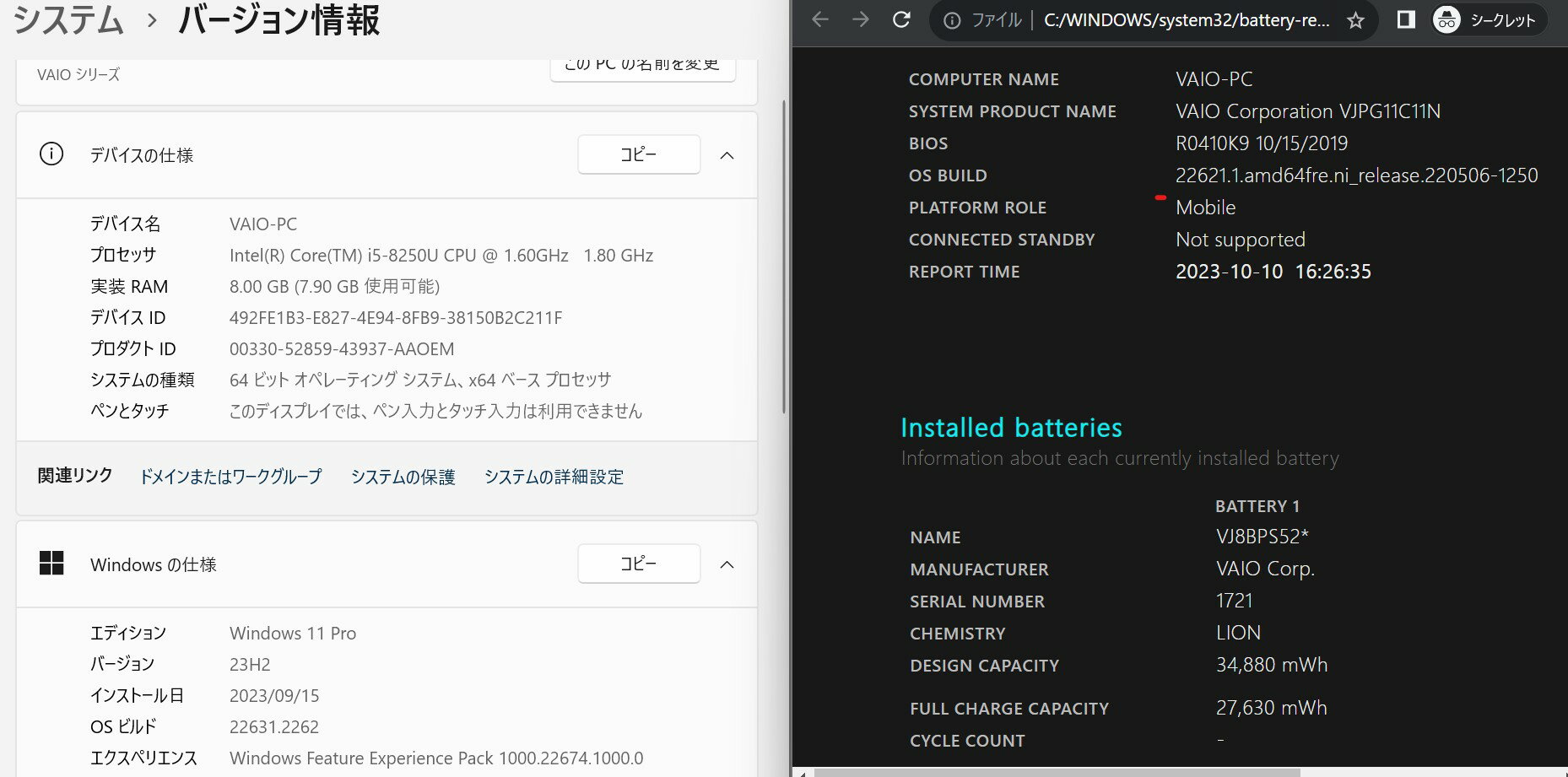Click the ペンとタッチ value text
The height and width of the screenshot is (777, 1568).
tap(435, 412)
